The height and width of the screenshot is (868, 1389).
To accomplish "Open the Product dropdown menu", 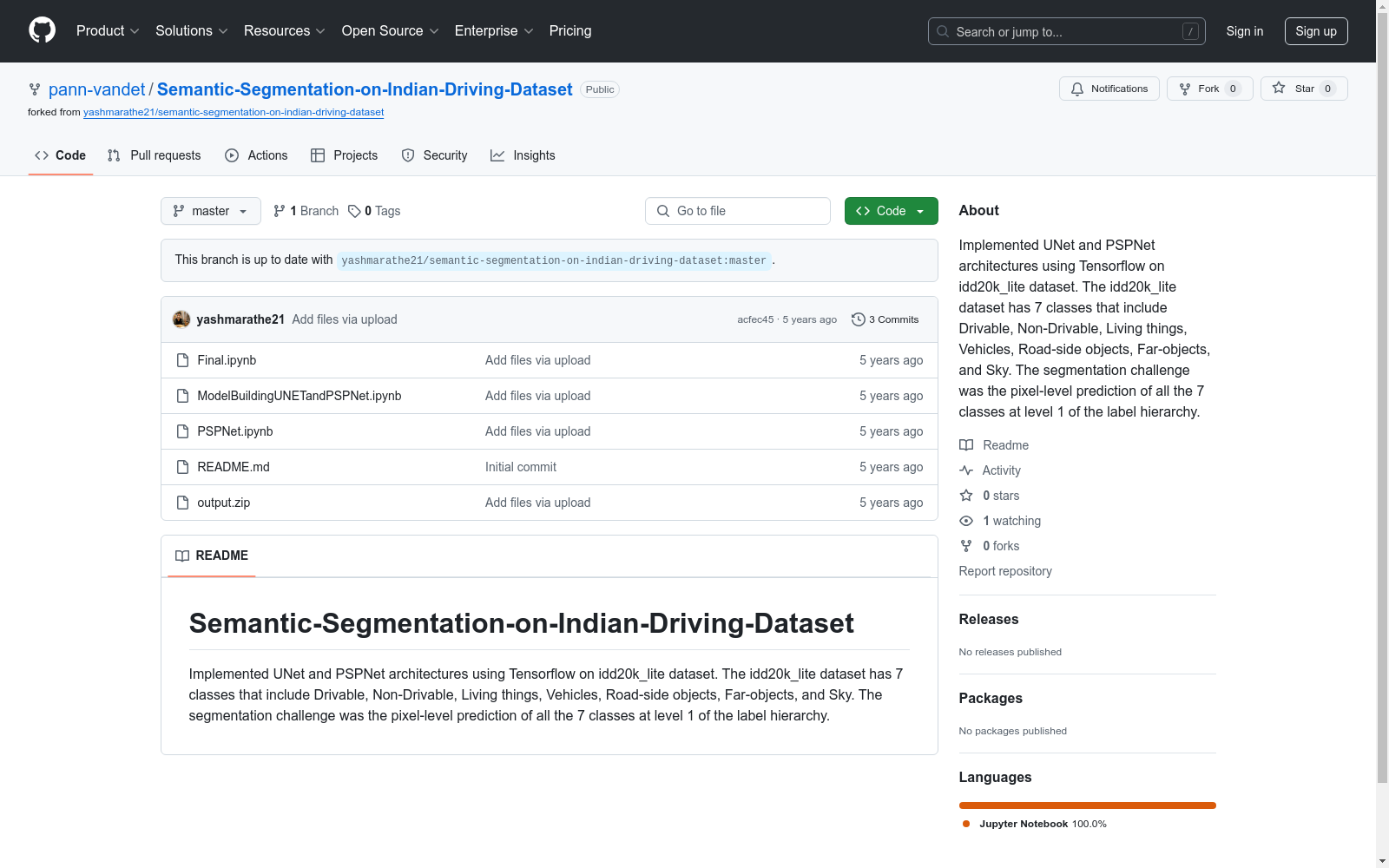I will pos(108,31).
